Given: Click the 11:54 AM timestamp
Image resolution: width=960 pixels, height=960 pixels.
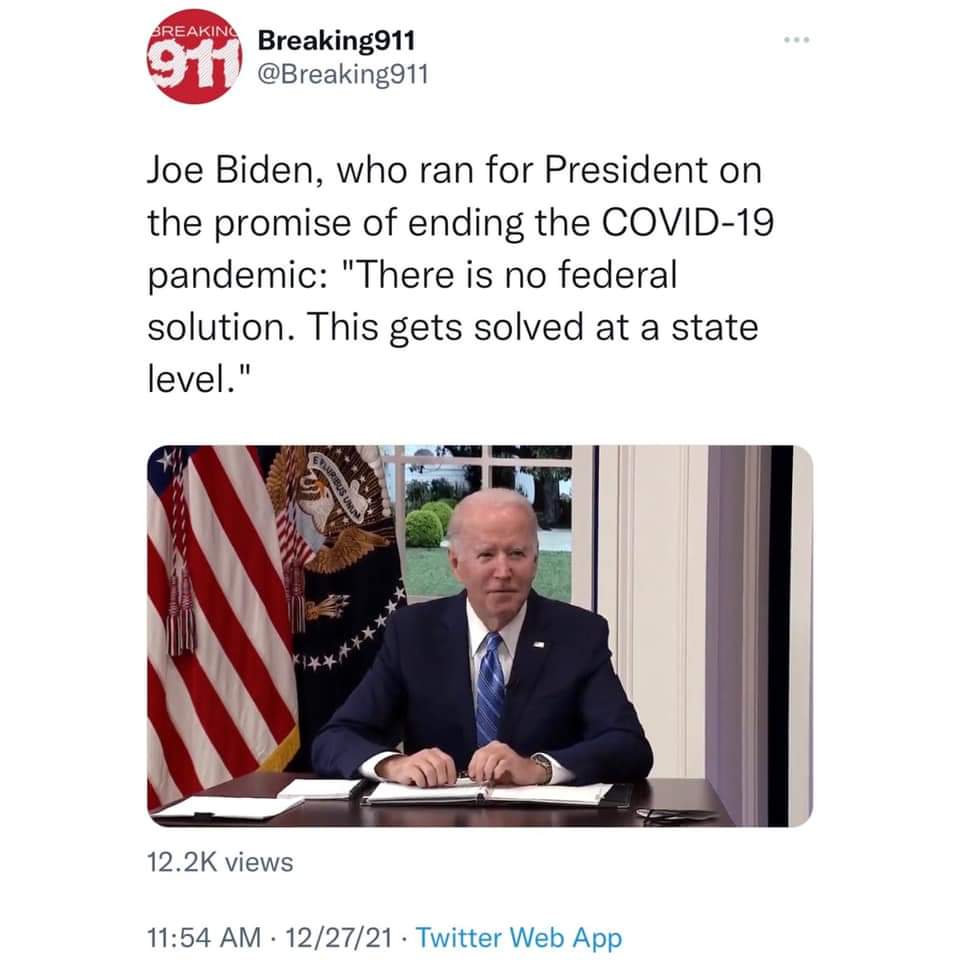Looking at the screenshot, I should (x=204, y=937).
